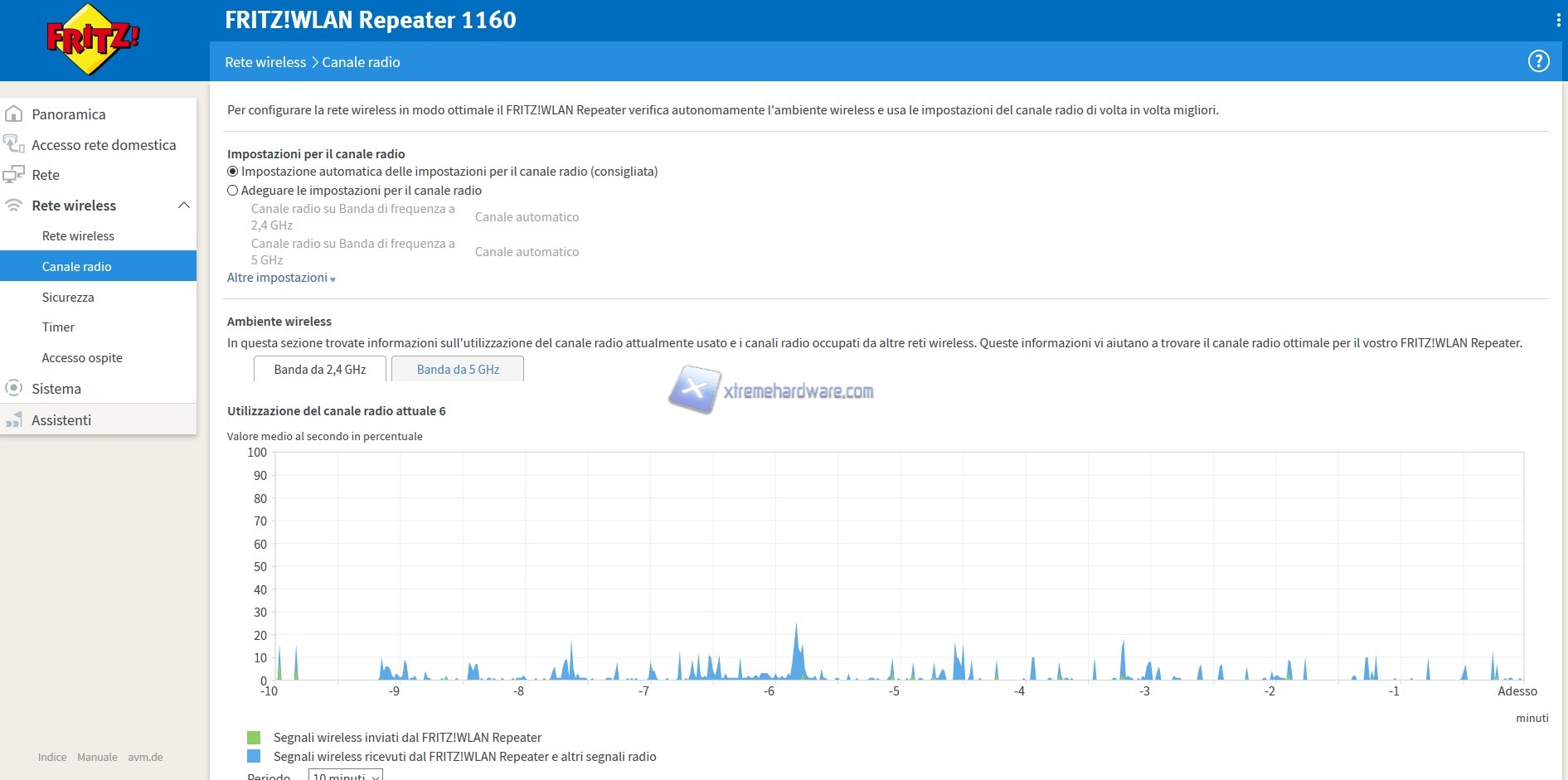Collapse the Rete wireless sidebar section
The width and height of the screenshot is (1568, 780).
click(x=184, y=206)
